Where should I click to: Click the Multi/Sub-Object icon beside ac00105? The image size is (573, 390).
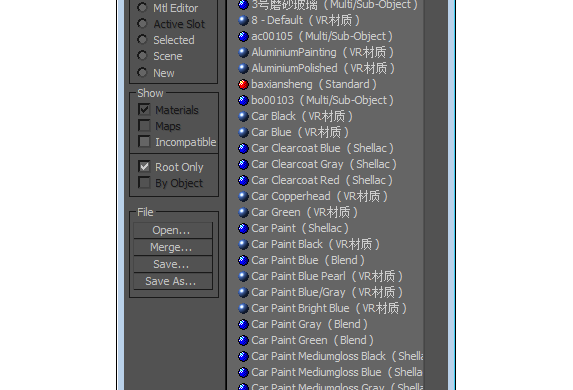(x=243, y=37)
